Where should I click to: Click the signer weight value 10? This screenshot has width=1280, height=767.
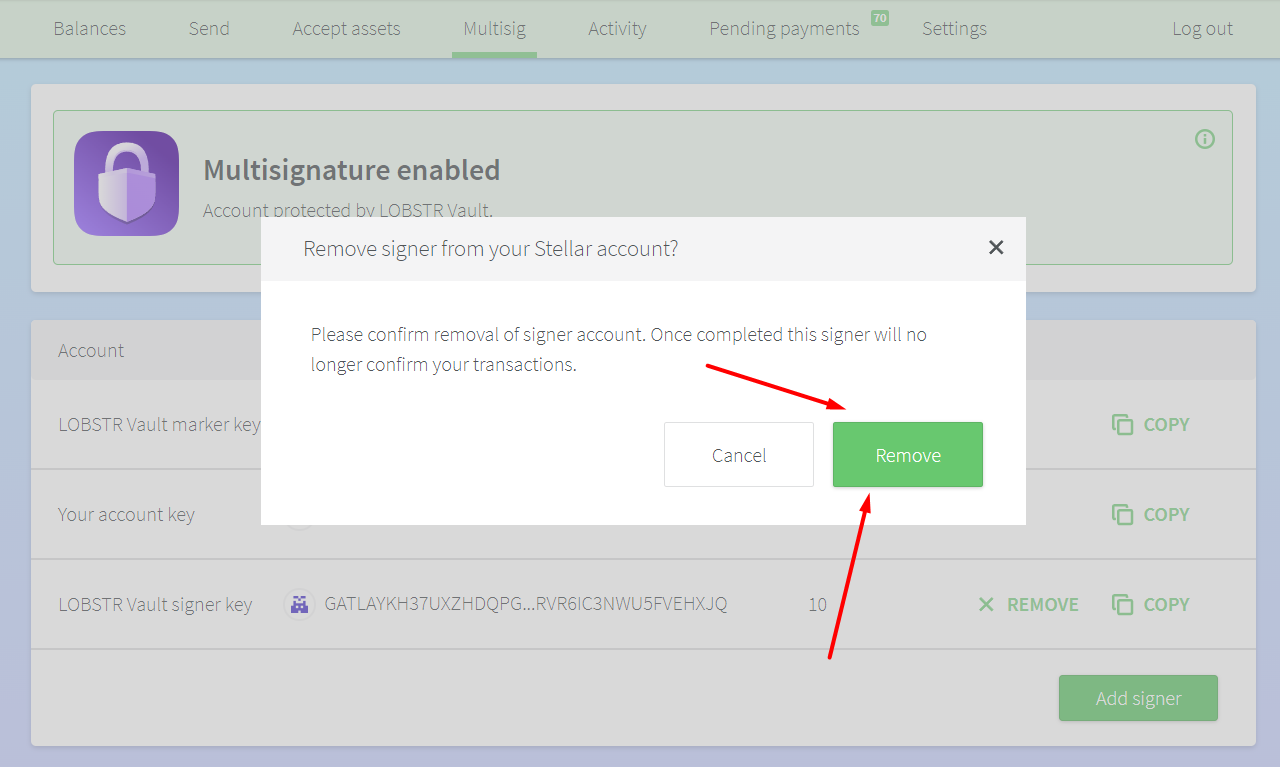click(817, 604)
